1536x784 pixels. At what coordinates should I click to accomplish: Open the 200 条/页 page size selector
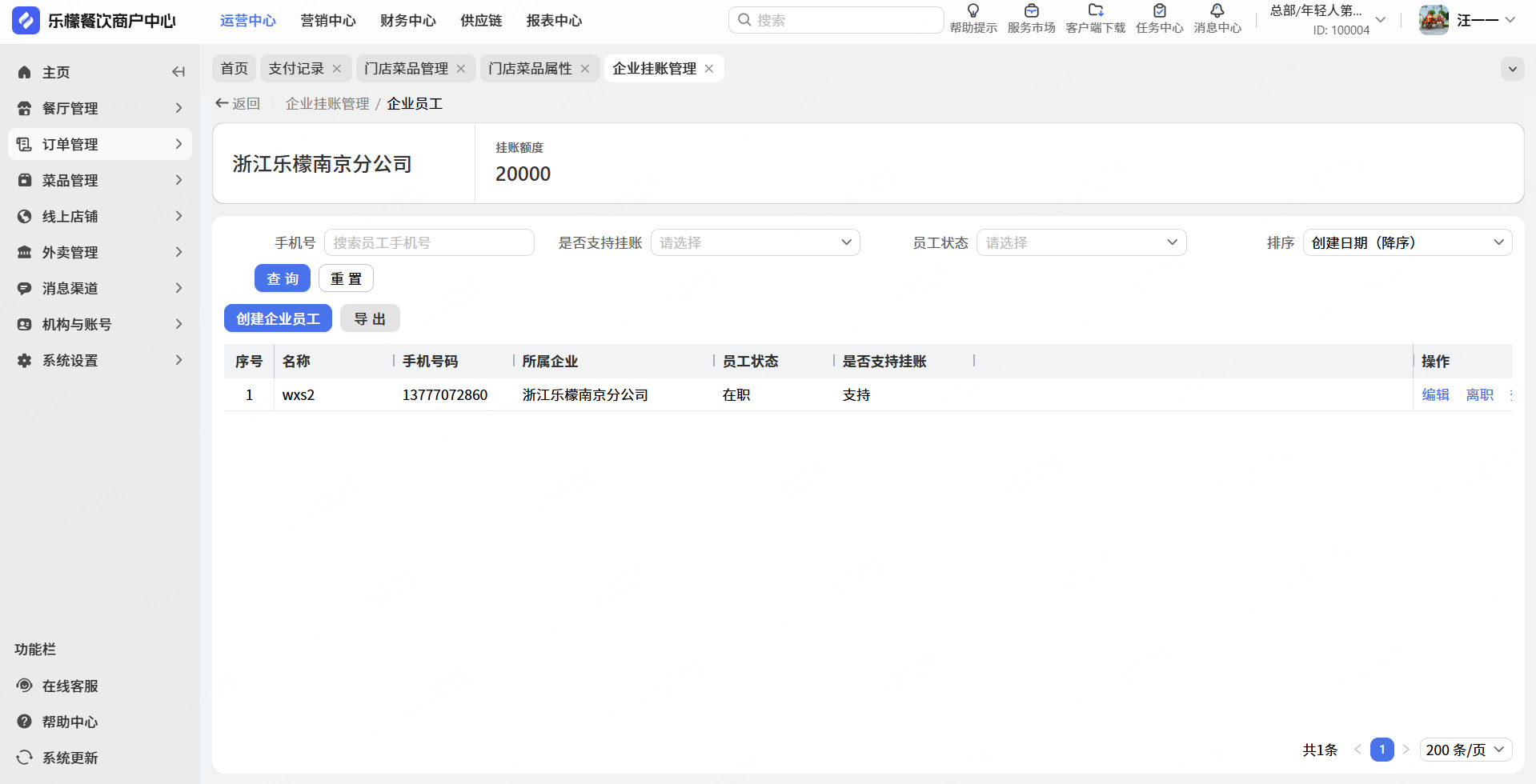coord(1466,750)
